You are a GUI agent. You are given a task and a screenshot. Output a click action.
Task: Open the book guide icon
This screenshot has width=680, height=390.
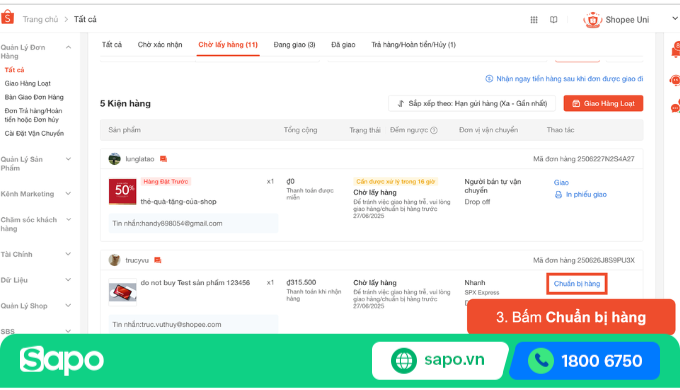coord(553,20)
